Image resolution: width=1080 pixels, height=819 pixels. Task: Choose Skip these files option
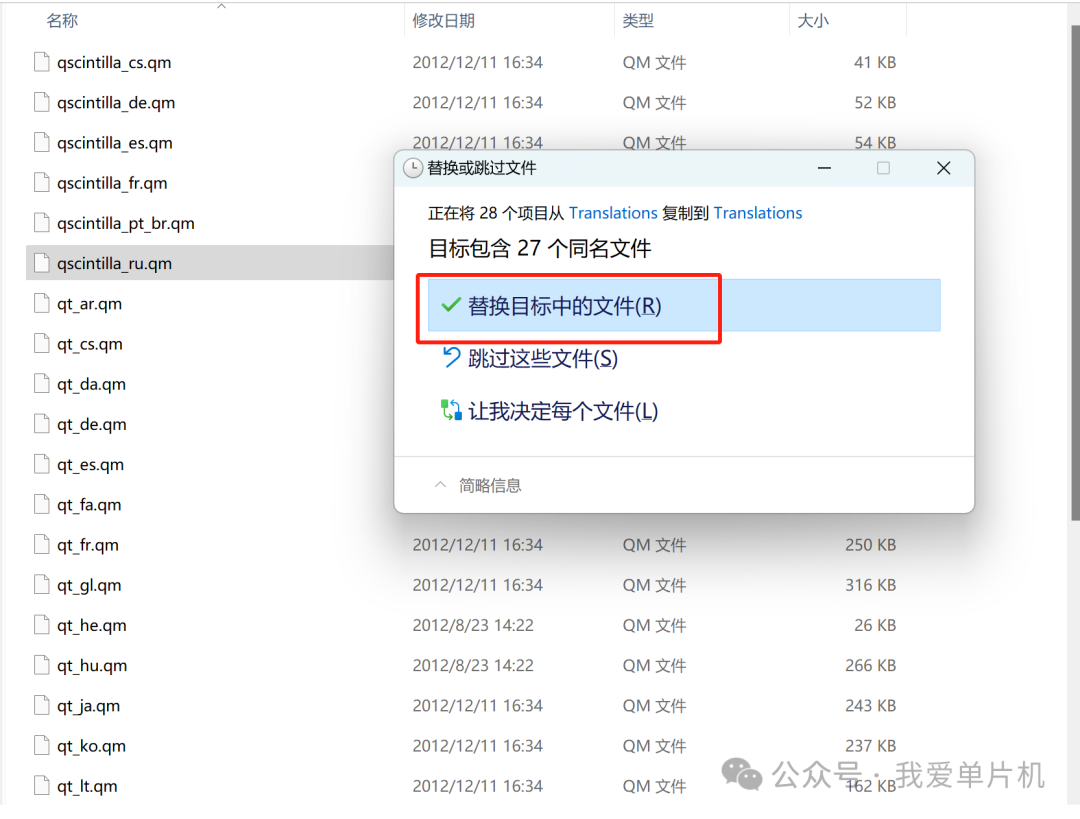tap(530, 358)
